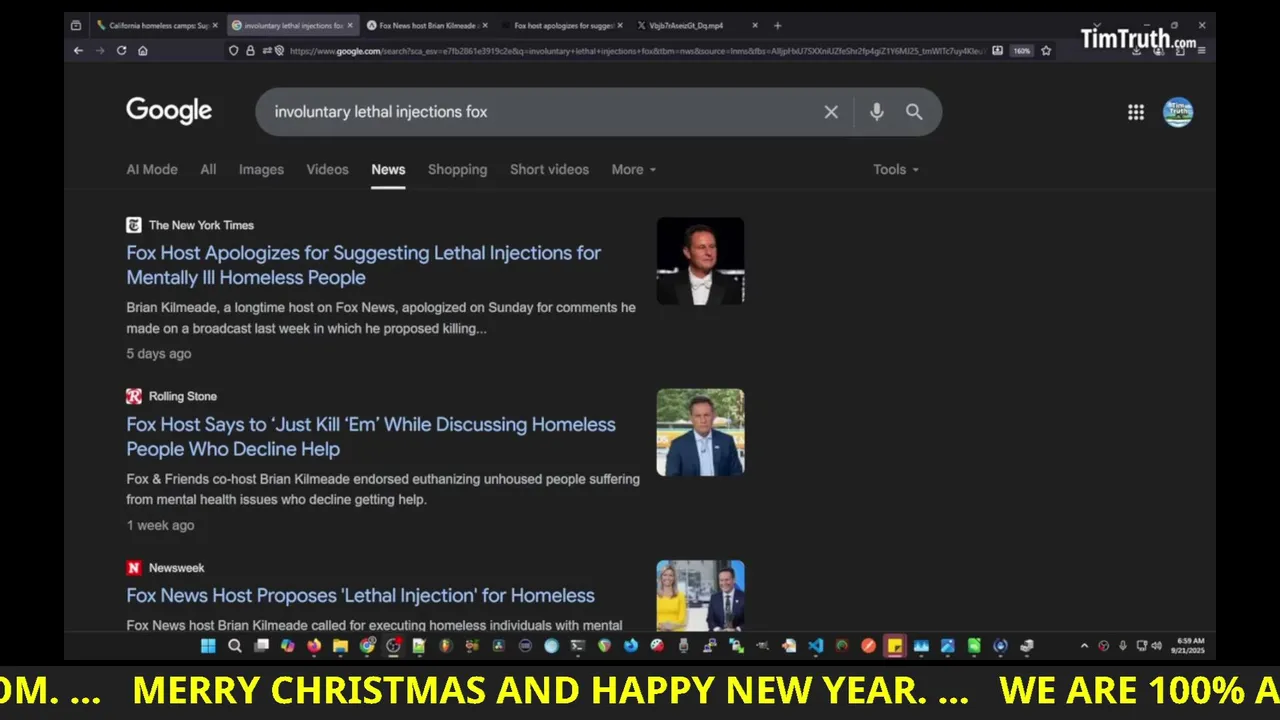Open New York Times Fox Host Apologizes article

pos(363,265)
